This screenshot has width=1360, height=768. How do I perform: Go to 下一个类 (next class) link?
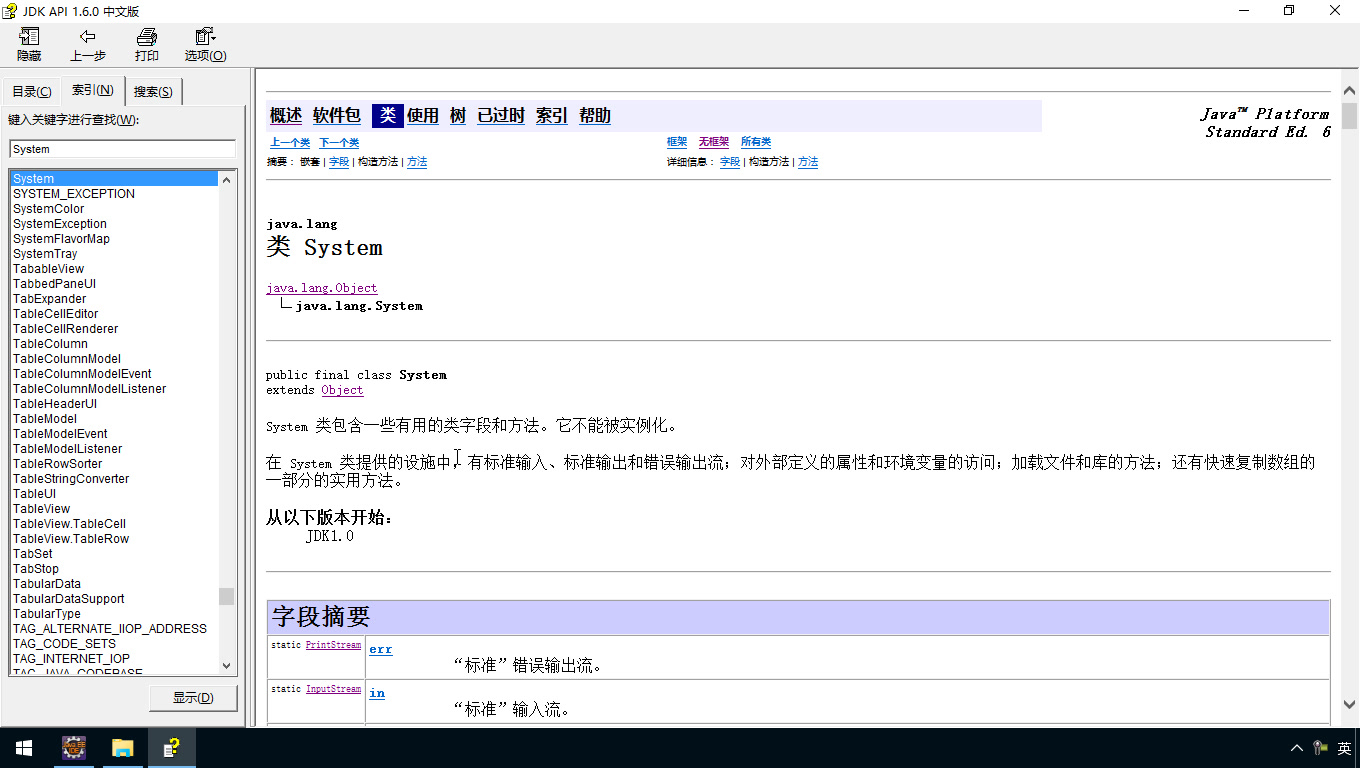point(339,143)
